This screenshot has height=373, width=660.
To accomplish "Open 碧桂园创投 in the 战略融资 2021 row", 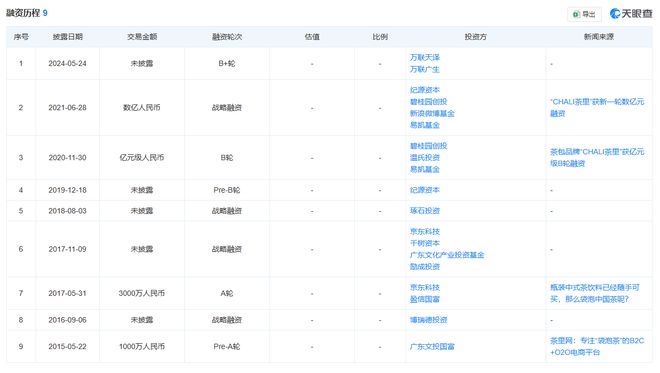I will pyautogui.click(x=428, y=101).
